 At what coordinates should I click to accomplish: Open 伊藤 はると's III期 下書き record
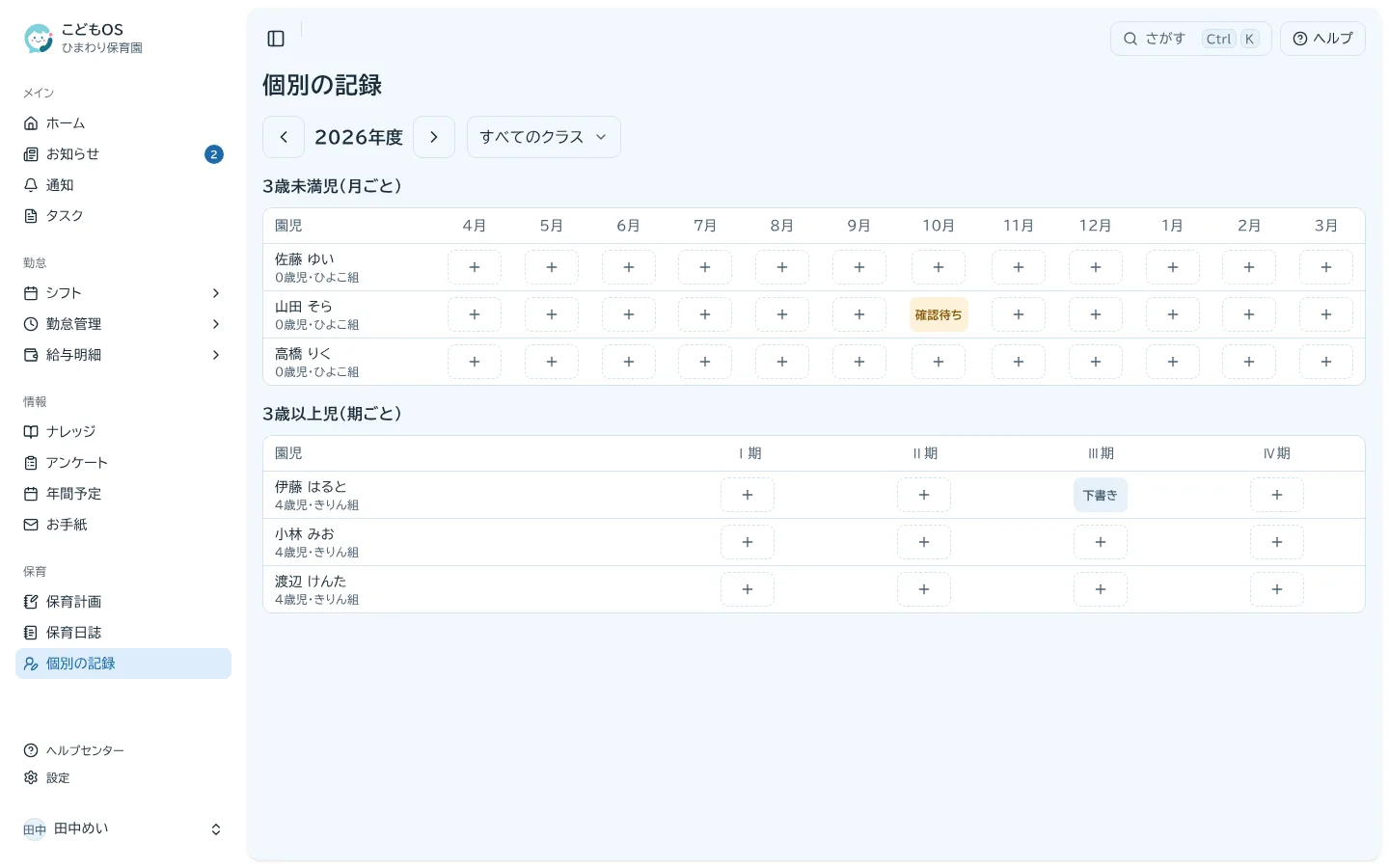pos(1101,495)
